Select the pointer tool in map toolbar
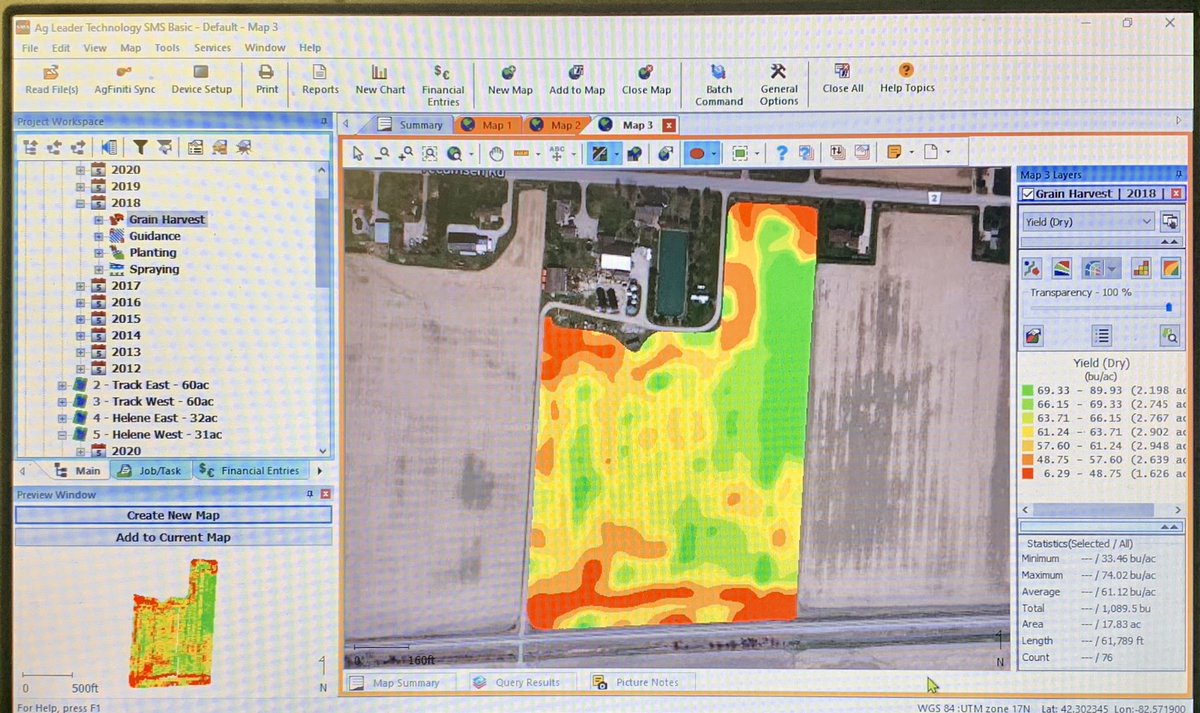 coord(358,153)
